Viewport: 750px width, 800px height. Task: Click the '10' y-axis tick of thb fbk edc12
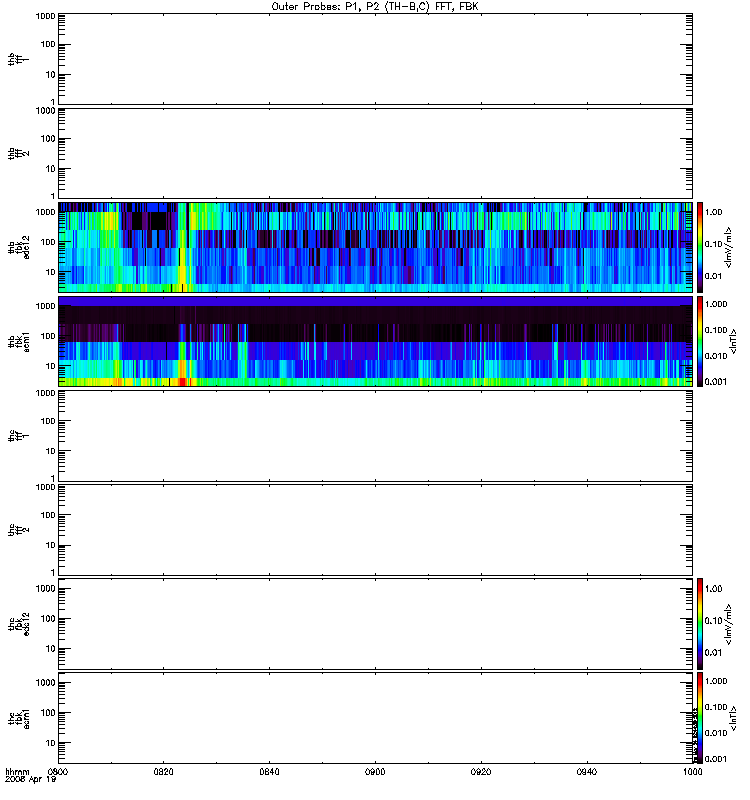51,272
